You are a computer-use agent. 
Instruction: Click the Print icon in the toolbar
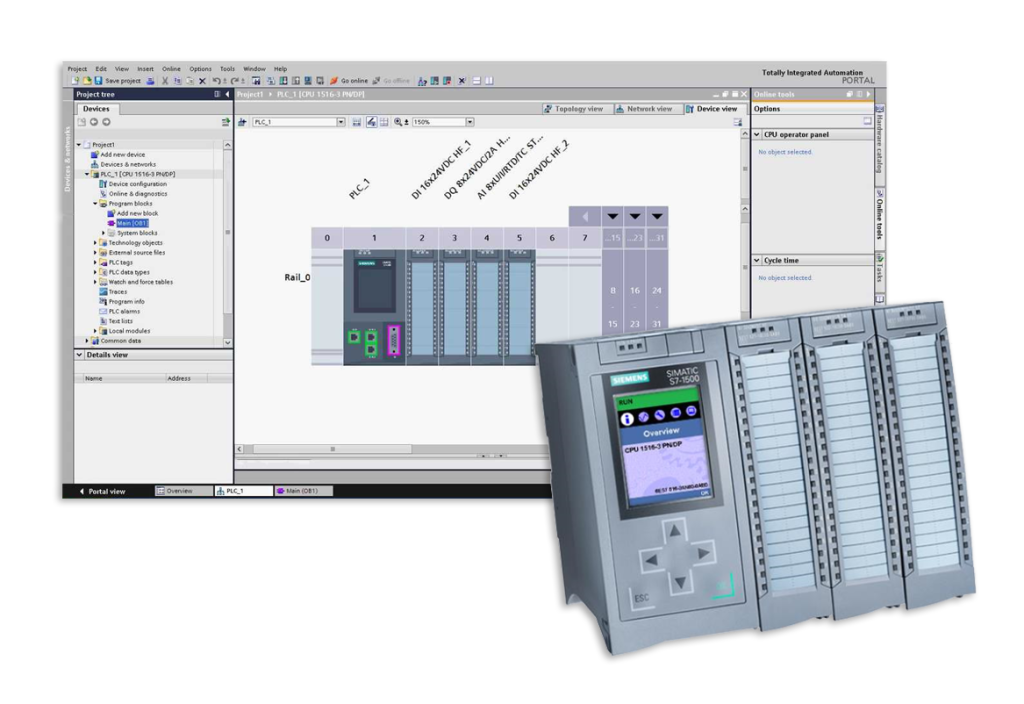click(x=150, y=81)
